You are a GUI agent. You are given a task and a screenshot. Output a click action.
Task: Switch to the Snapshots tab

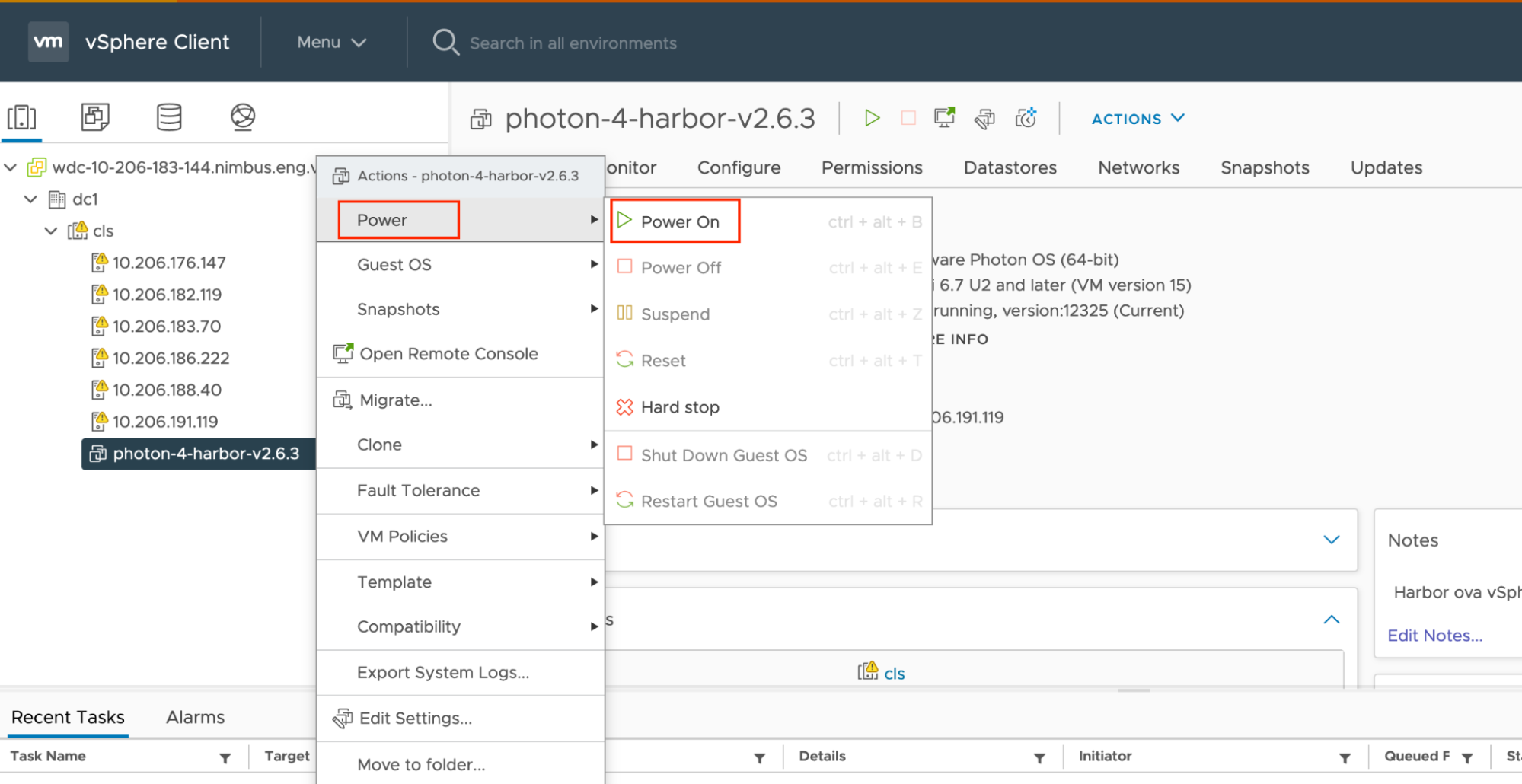pyautogui.click(x=1265, y=167)
